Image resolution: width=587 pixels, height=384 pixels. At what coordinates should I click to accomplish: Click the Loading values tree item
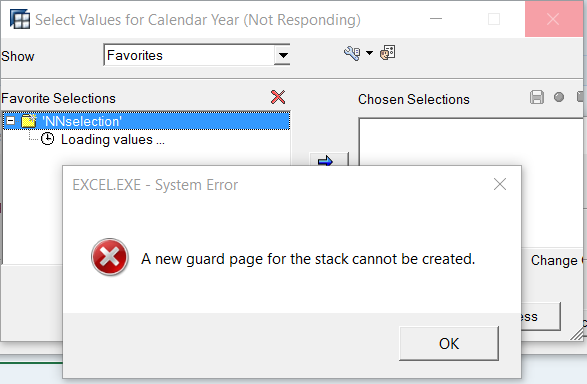(x=113, y=140)
